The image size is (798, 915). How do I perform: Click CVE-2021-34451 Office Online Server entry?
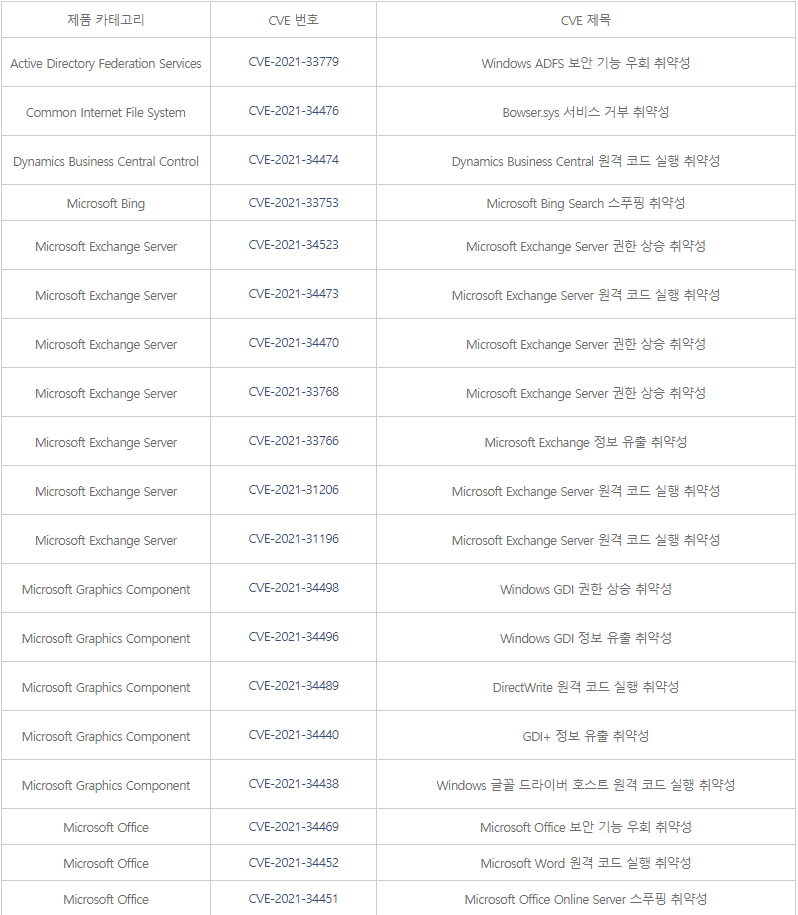point(293,899)
